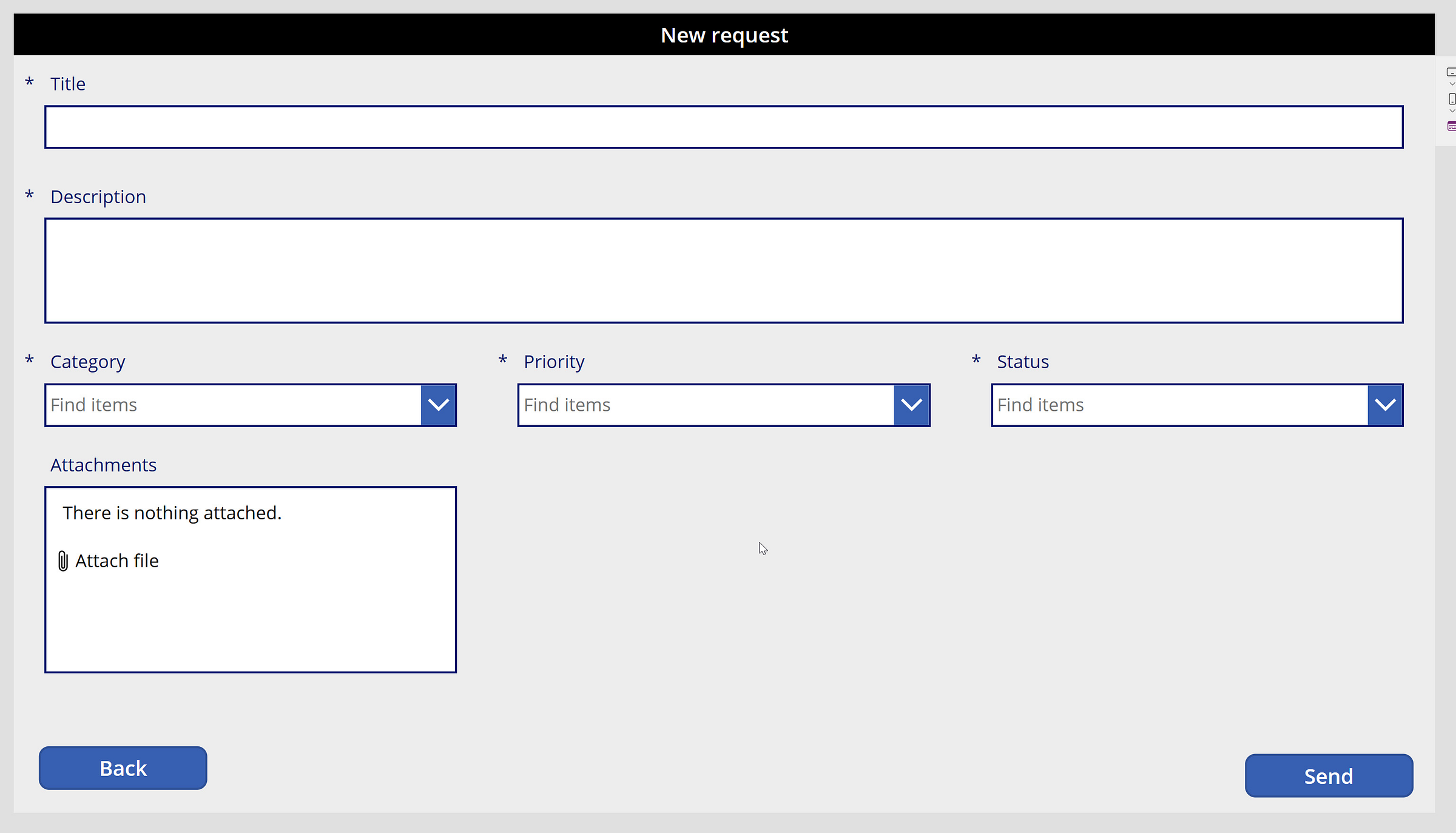The image size is (1456, 833).
Task: Click the 'There is nothing attached.' text
Action: click(x=172, y=513)
